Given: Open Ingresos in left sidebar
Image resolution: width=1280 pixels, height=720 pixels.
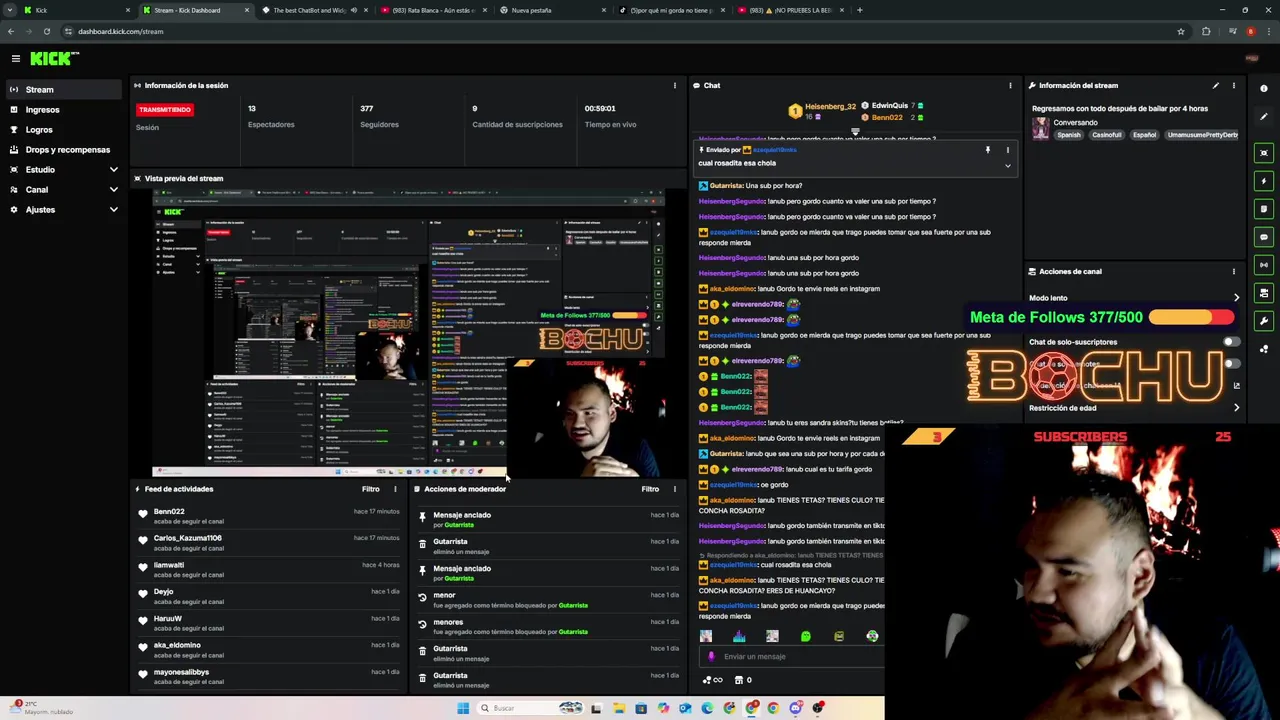Looking at the screenshot, I should point(62,109).
